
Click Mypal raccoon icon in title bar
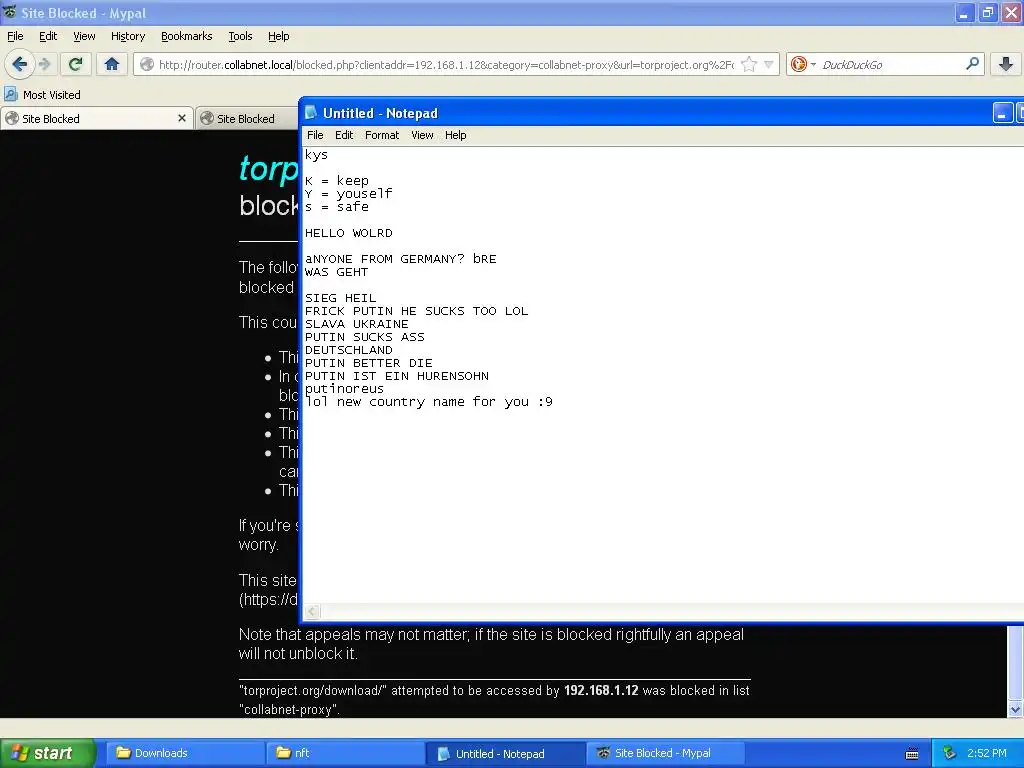coord(9,12)
